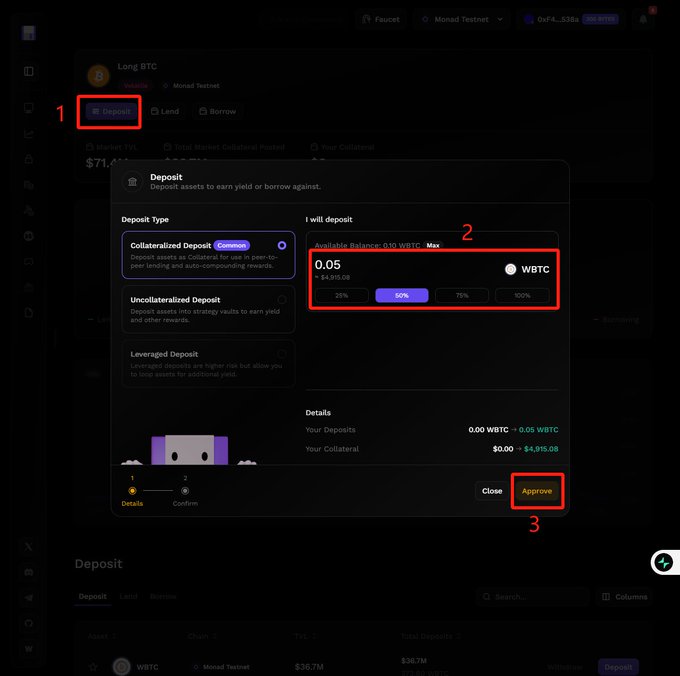
Task: Switch to the Deposit tab at page top
Action: click(x=111, y=111)
